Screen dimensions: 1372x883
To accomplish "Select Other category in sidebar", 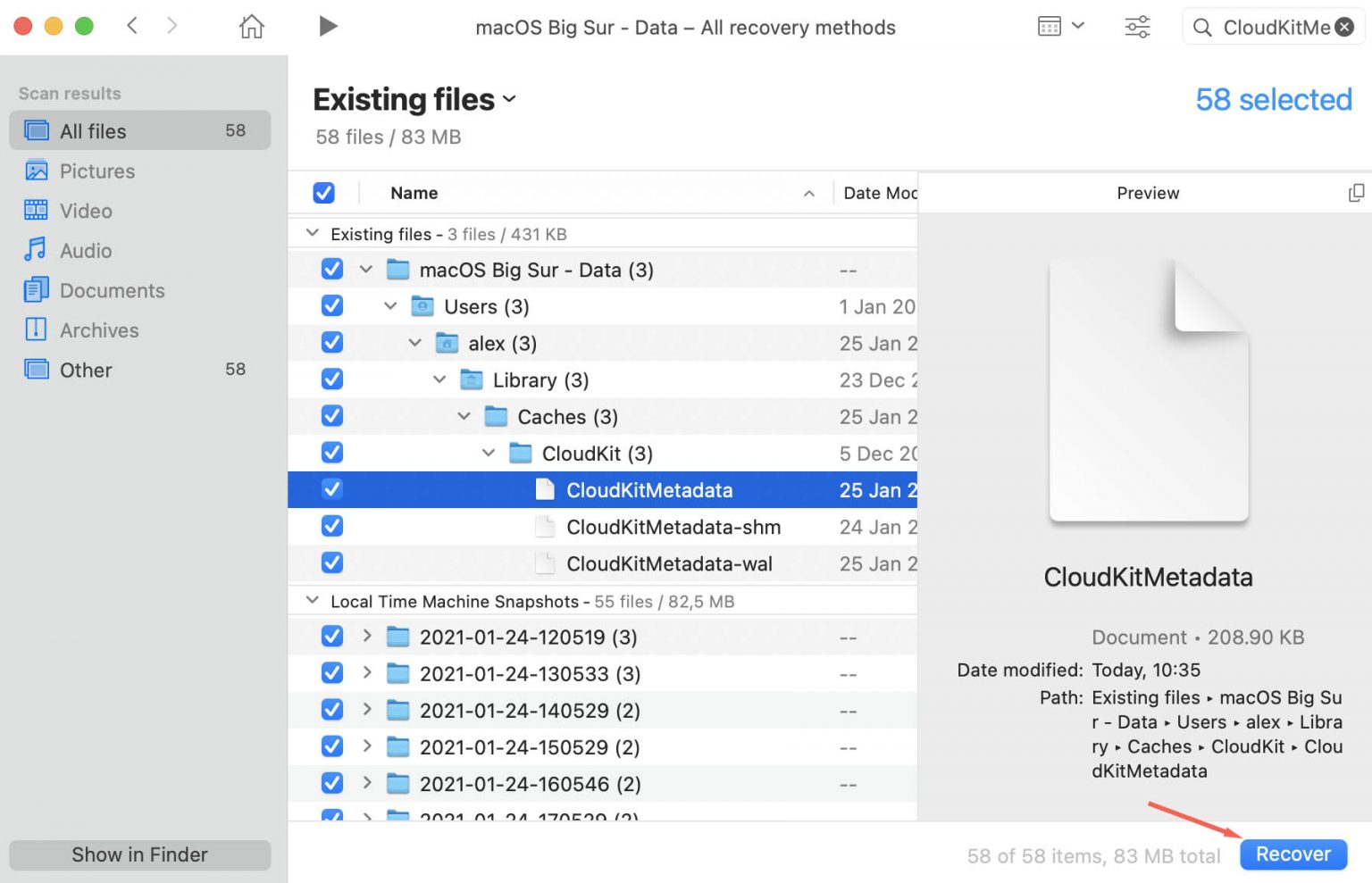I will [140, 370].
